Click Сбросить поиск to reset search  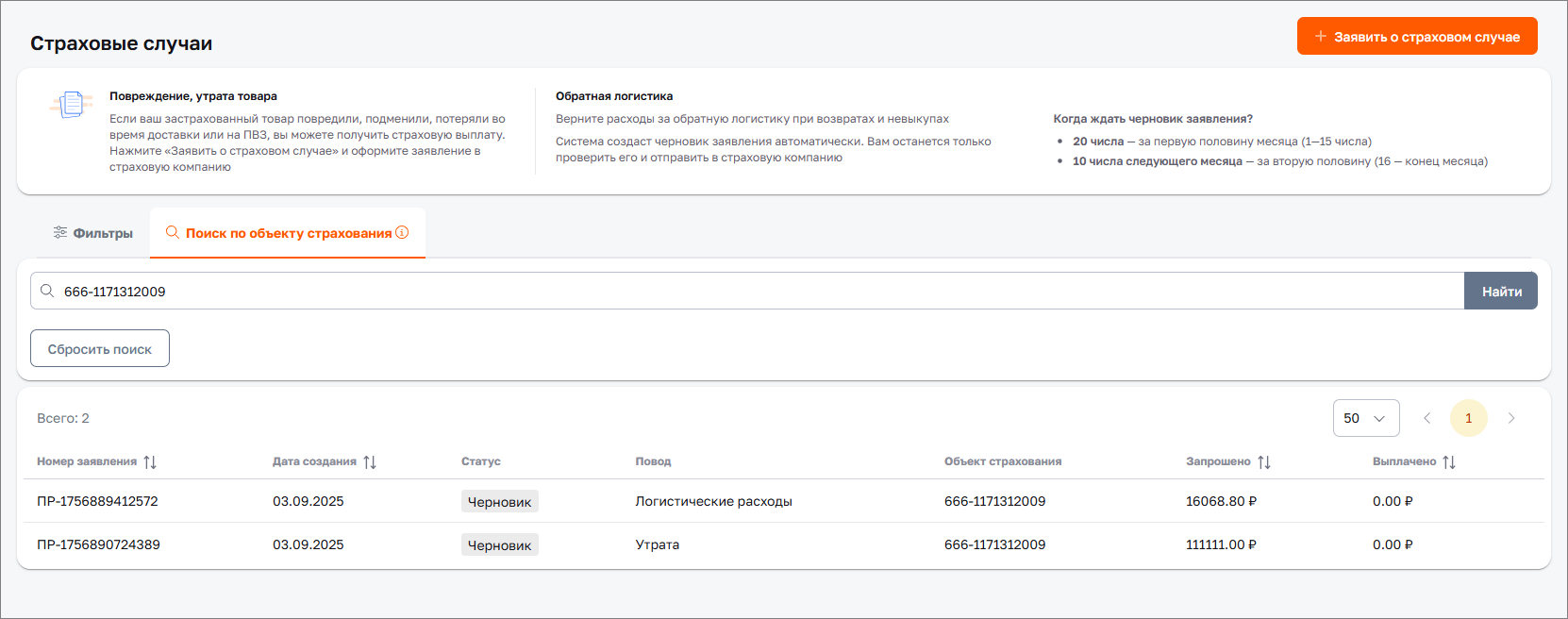100,348
